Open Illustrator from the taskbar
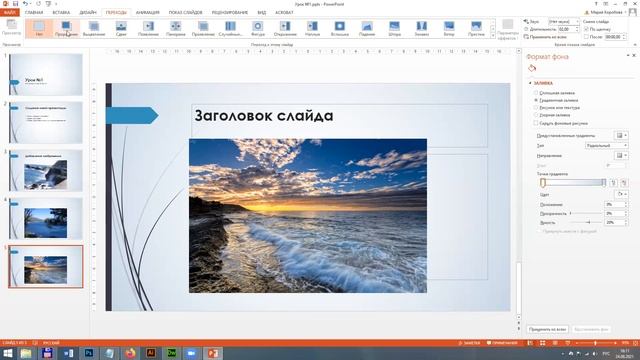Viewport: 640px width, 360px height. 151,353
